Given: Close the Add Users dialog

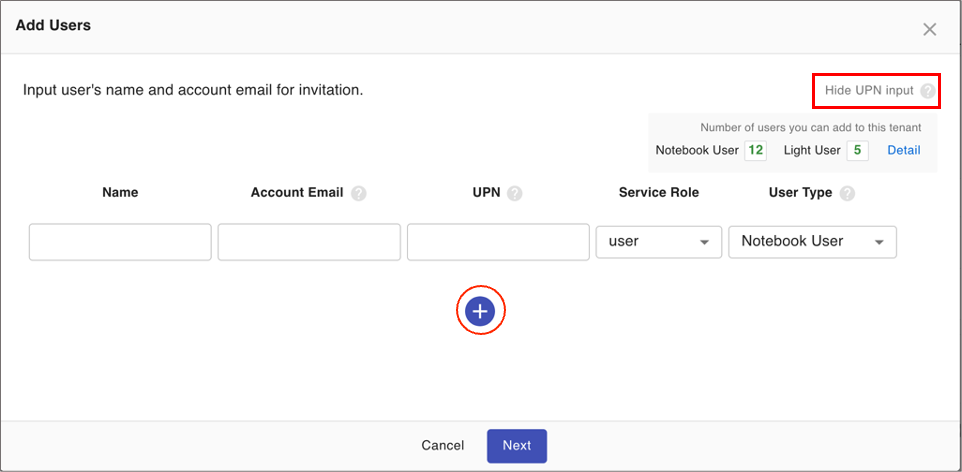Looking at the screenshot, I should [x=929, y=29].
